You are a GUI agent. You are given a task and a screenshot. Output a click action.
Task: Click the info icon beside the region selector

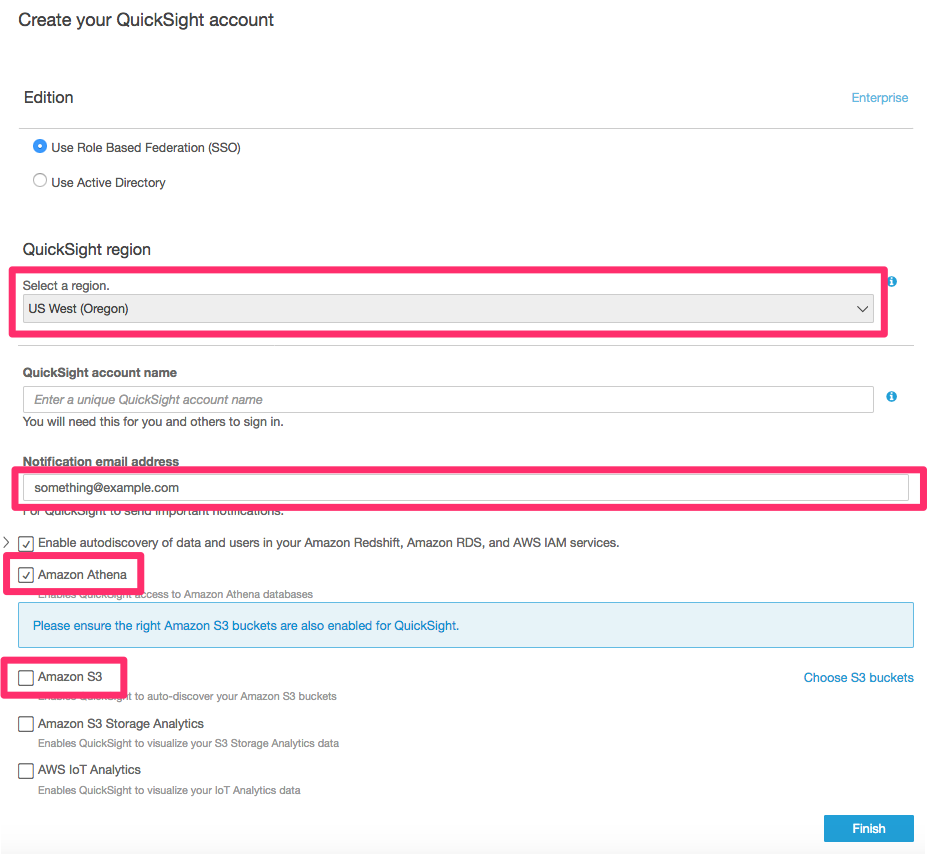pyautogui.click(x=891, y=282)
